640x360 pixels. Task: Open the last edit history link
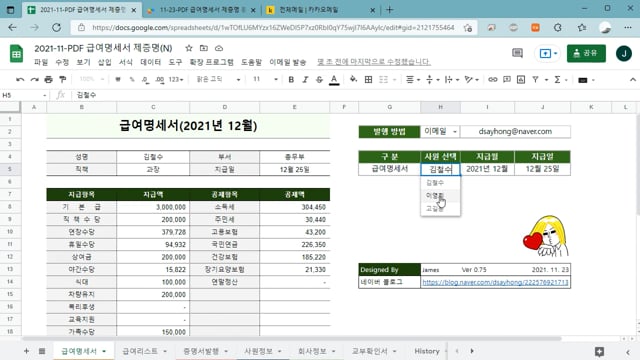373,62
